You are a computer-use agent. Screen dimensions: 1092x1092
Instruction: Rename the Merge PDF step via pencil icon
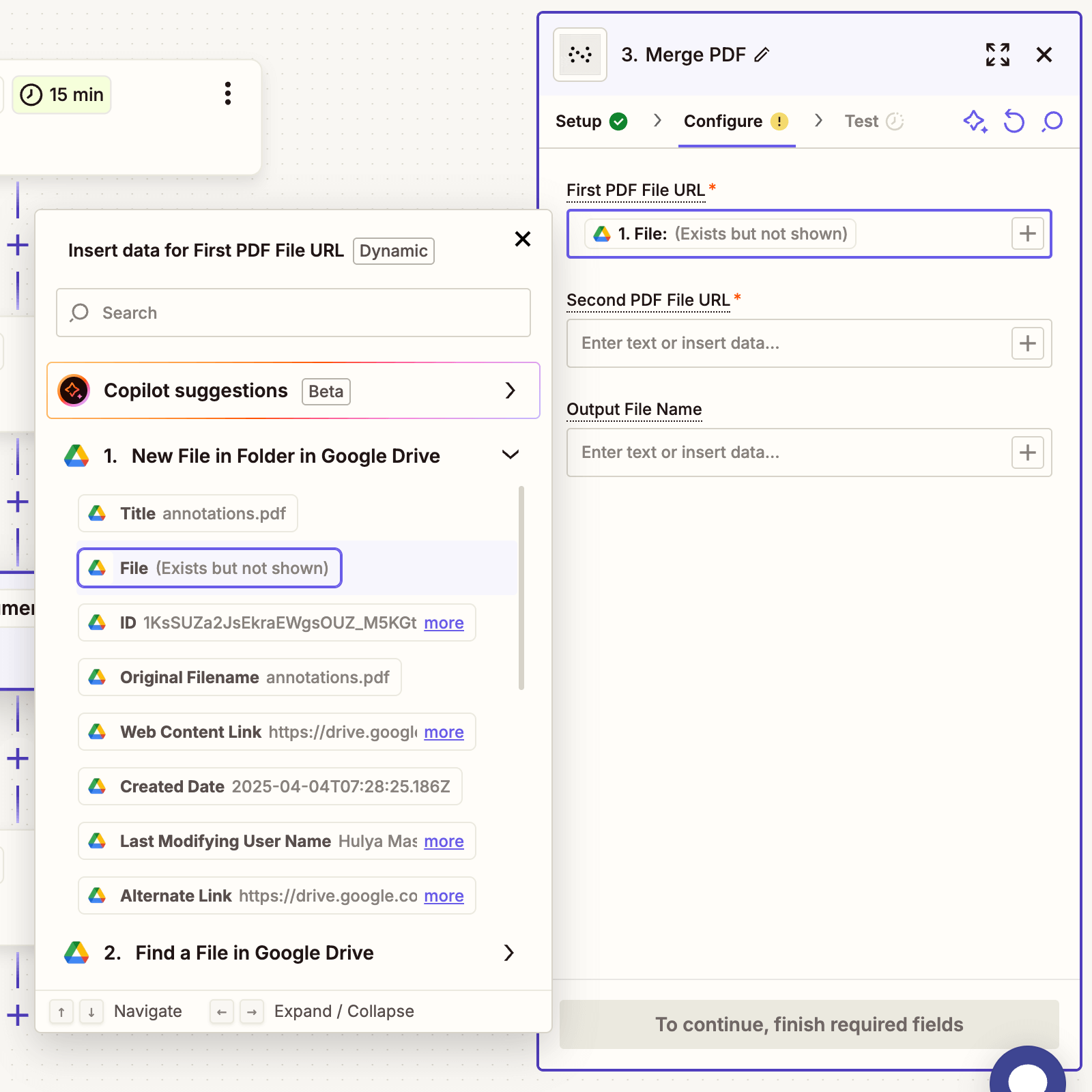(762, 55)
